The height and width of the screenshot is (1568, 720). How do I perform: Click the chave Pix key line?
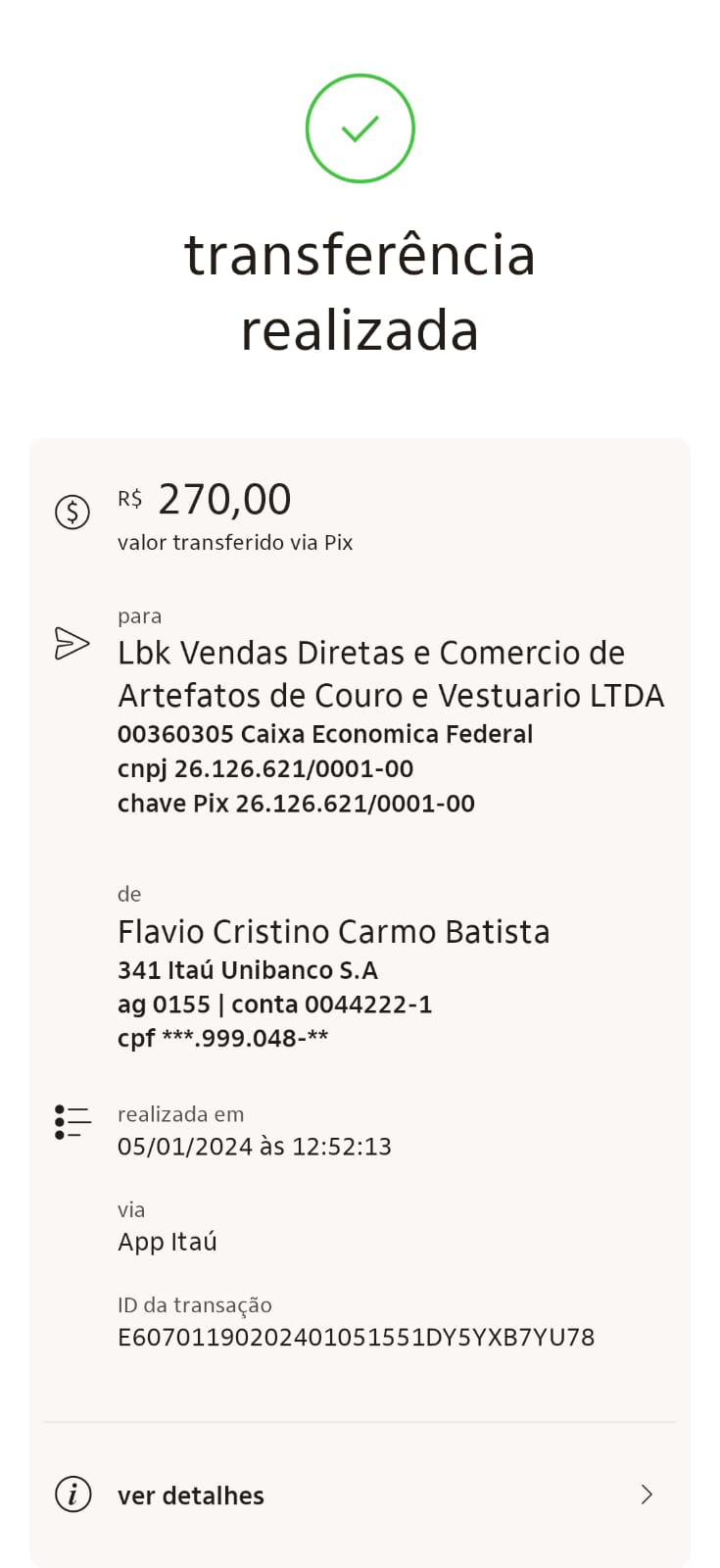[296, 804]
